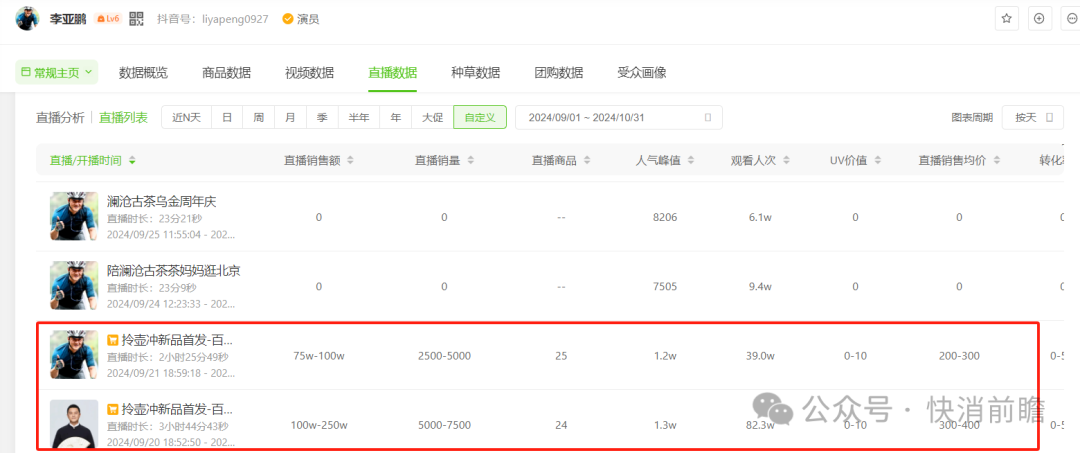The image size is (1080, 453).
Task: Click the 8206 peak popularity value
Action: tap(665, 217)
